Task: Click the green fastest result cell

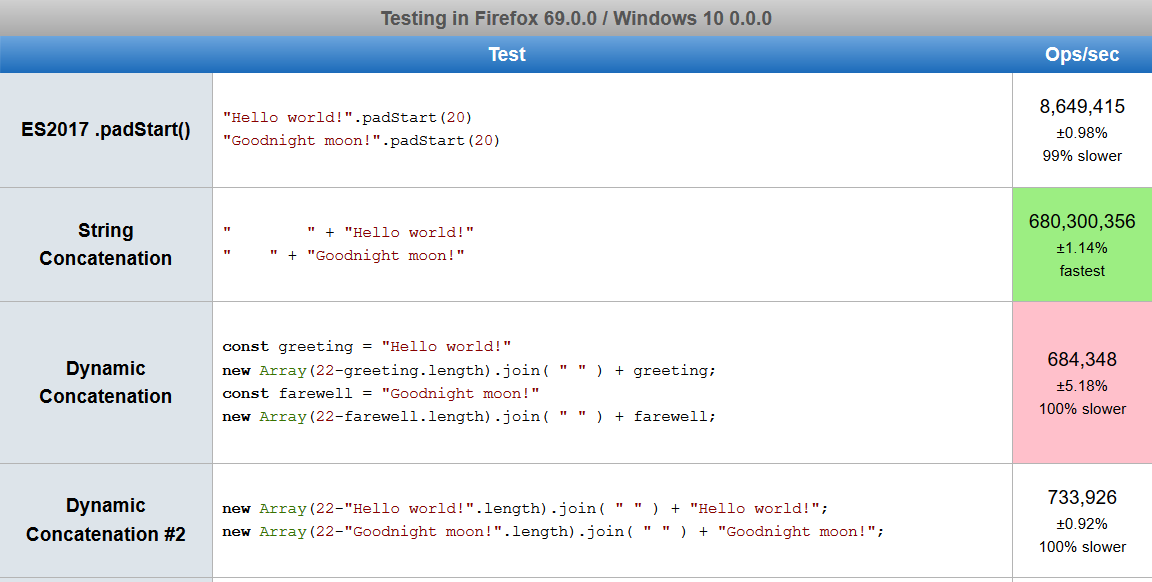Action: [x=1082, y=245]
